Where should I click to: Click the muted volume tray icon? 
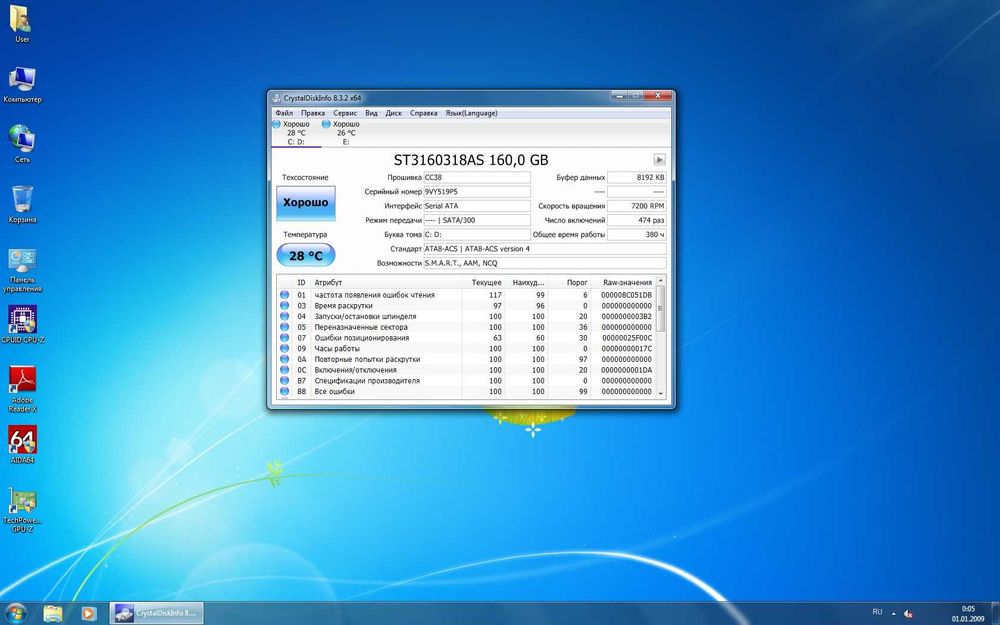[x=908, y=614]
